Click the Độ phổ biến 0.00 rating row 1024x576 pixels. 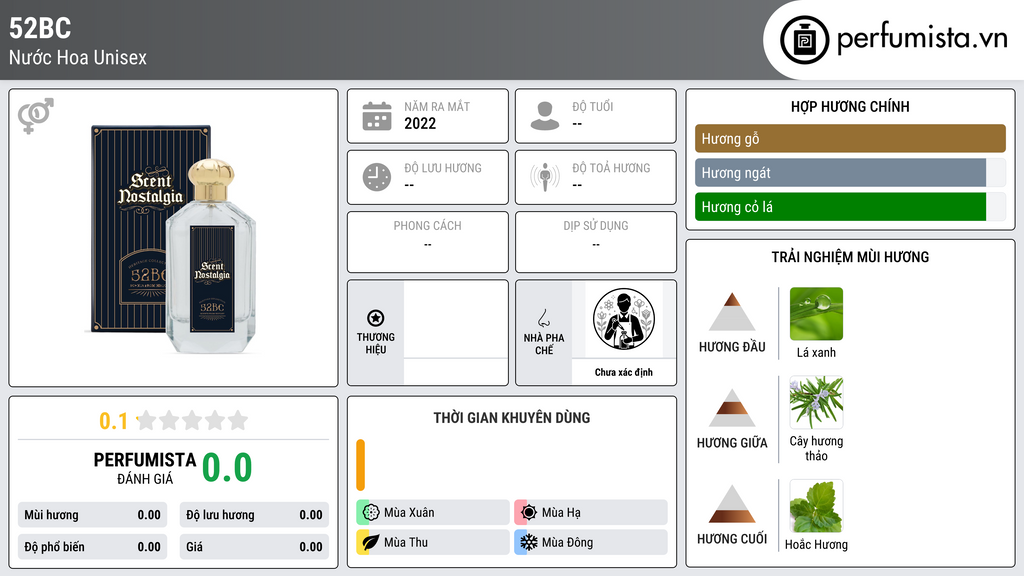click(x=92, y=547)
